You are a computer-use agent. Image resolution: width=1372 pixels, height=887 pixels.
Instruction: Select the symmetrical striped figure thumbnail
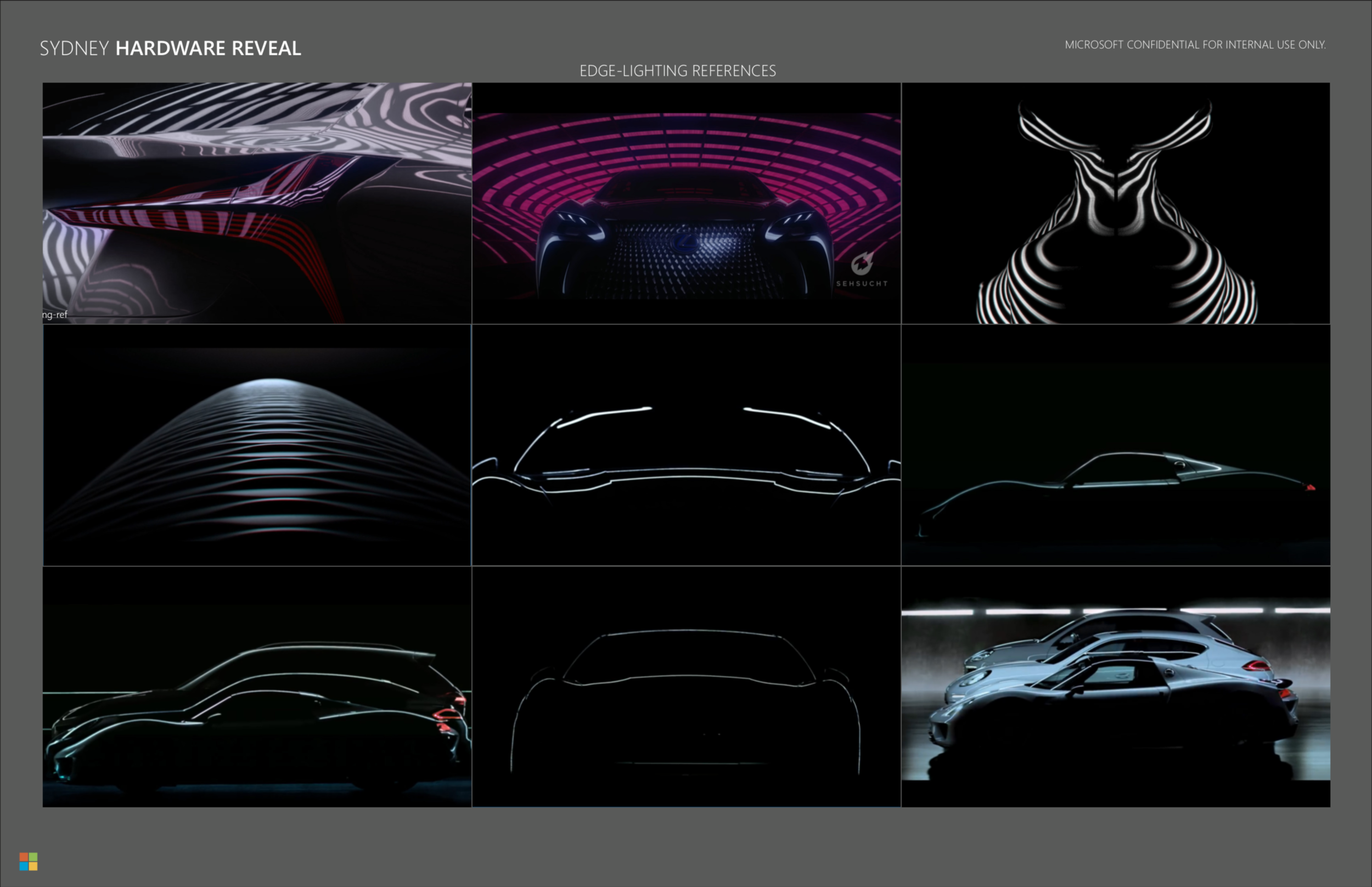tap(1116, 203)
